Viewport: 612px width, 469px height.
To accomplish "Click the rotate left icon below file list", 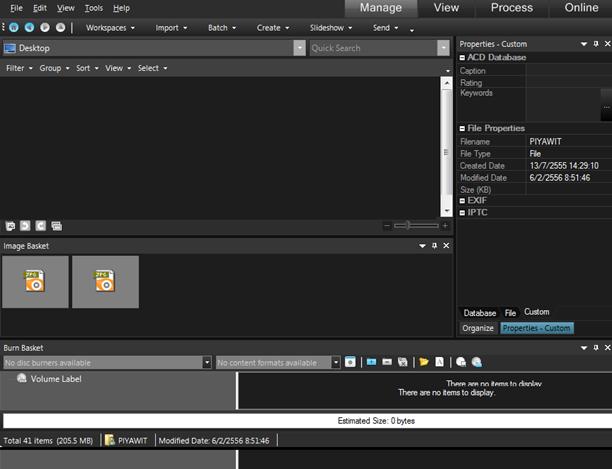I will (25, 226).
